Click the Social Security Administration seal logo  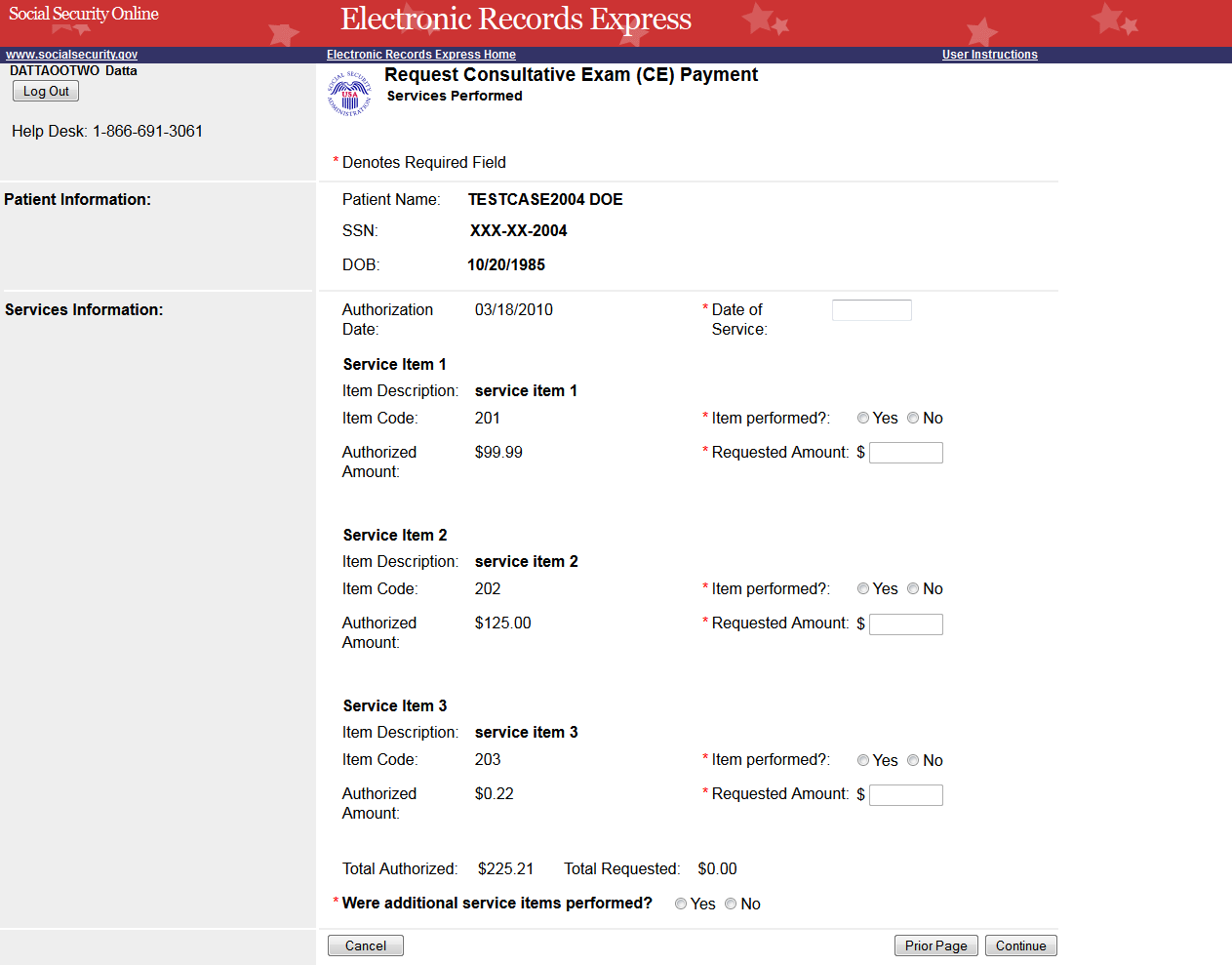349,94
